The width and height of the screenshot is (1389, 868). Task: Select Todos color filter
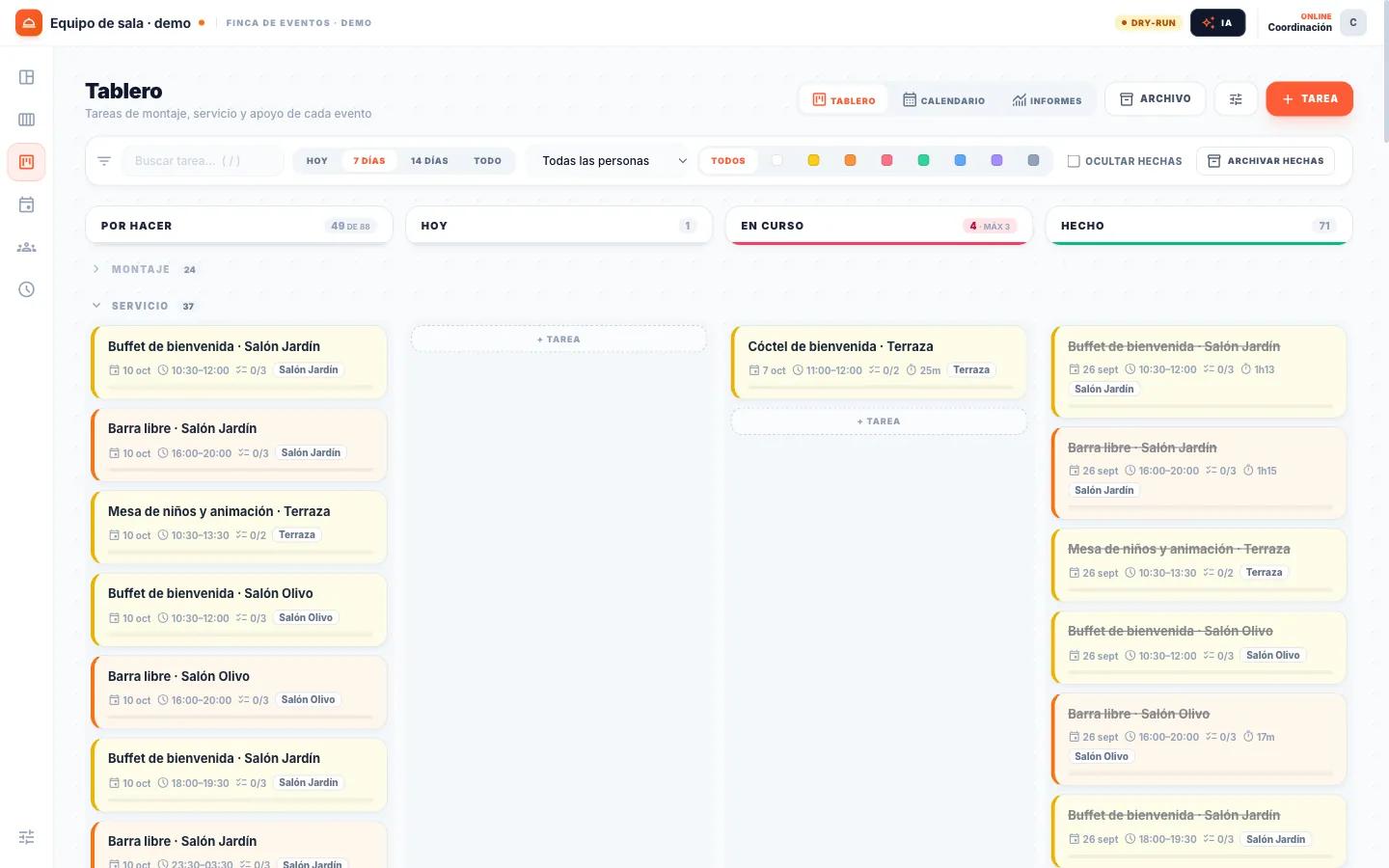[x=728, y=161]
